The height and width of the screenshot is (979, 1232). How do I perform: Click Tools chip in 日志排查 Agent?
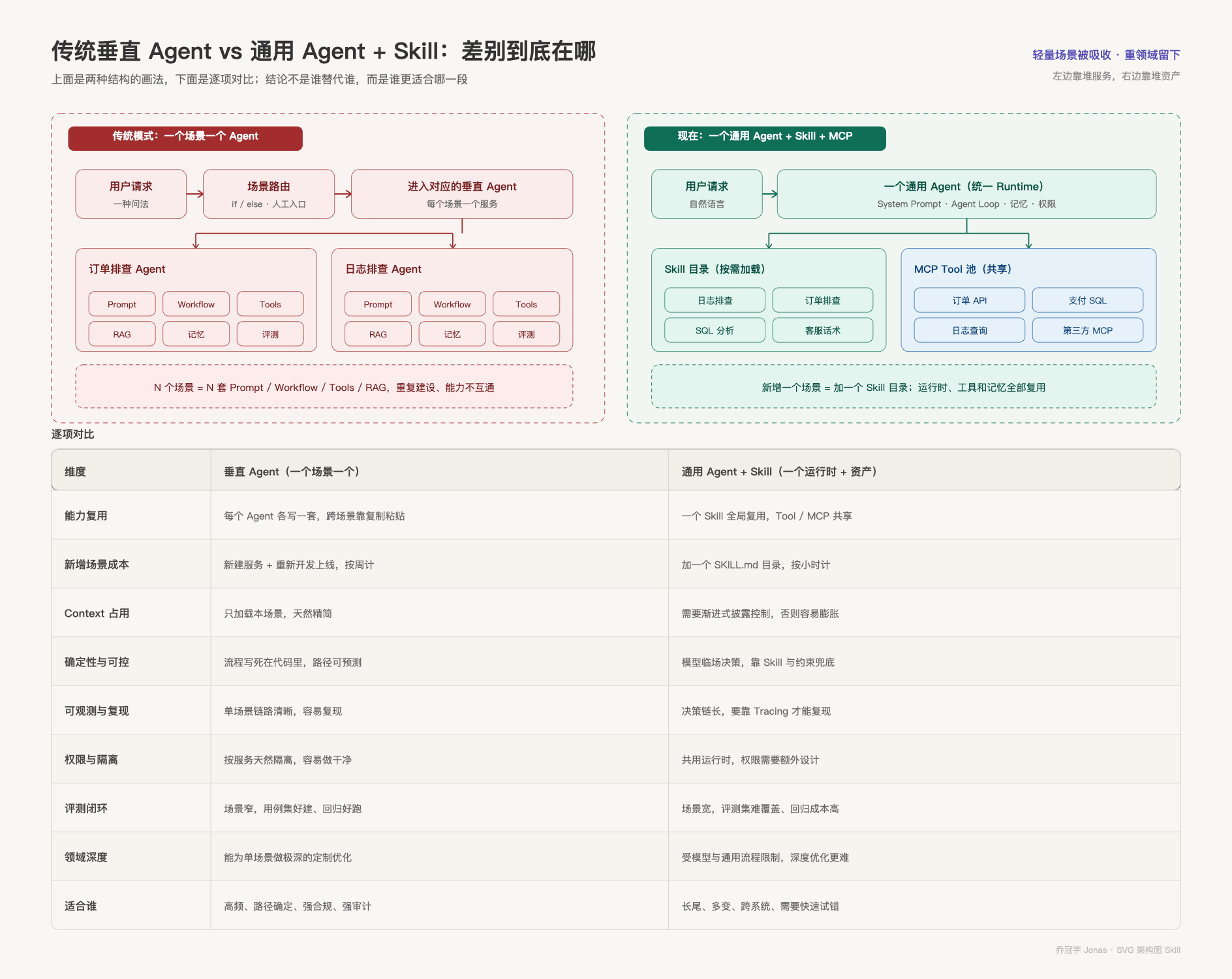tap(527, 304)
